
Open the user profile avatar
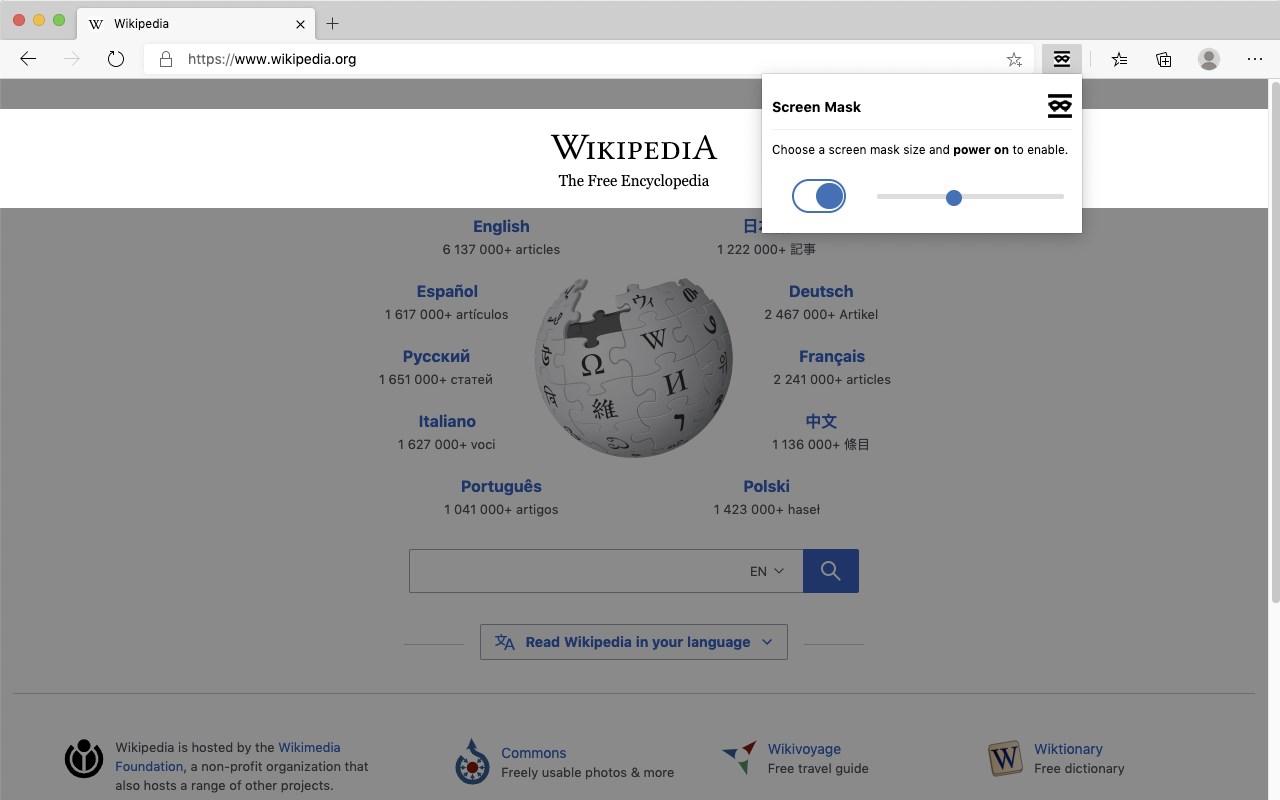(x=1209, y=59)
